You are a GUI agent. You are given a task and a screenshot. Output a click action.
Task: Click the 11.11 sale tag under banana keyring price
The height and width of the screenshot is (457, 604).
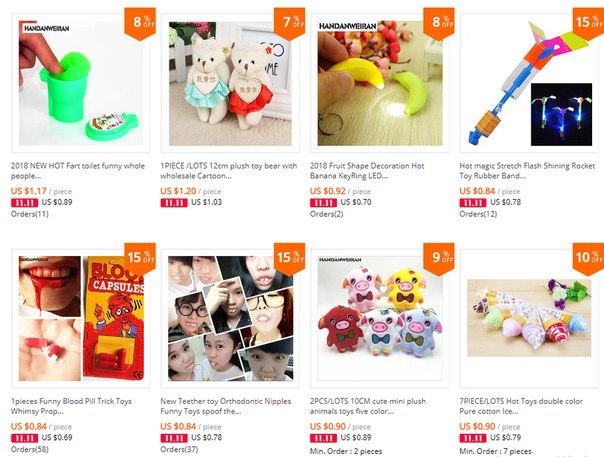(x=323, y=203)
